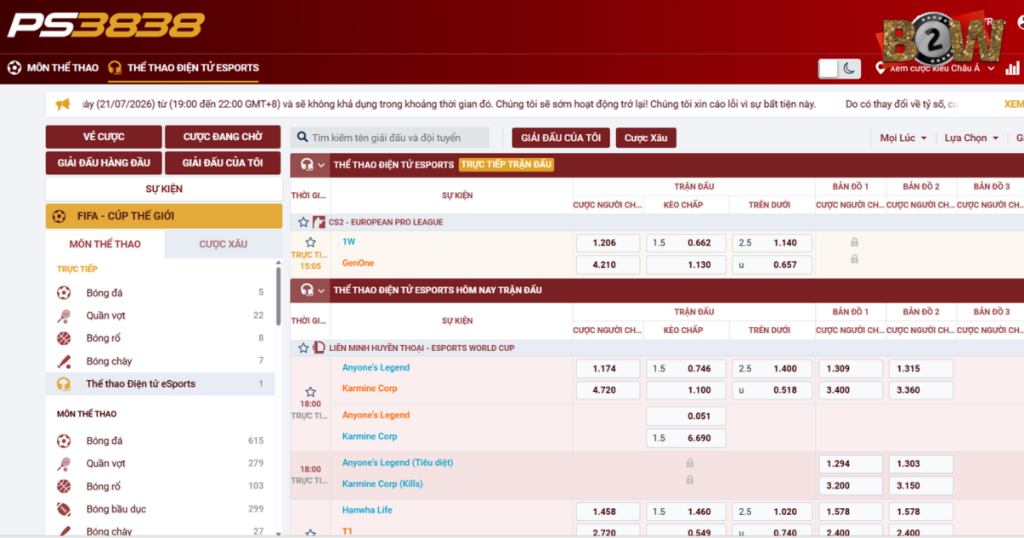Click the bar chart icon at top right
Image resolution: width=1024 pixels, height=538 pixels.
click(1013, 68)
